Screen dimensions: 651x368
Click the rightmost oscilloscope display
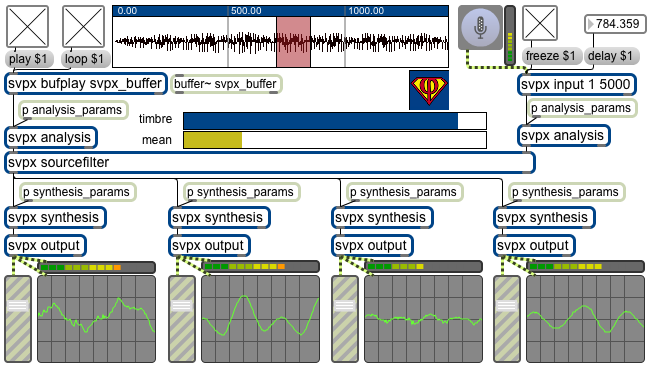tap(585, 319)
